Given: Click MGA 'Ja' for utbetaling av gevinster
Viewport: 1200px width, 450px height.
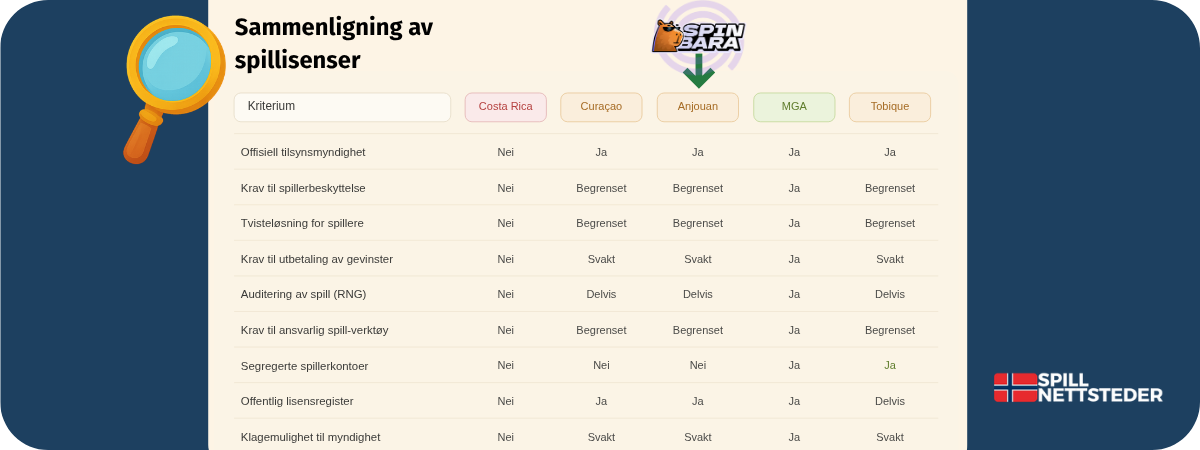Looking at the screenshot, I should 794,259.
